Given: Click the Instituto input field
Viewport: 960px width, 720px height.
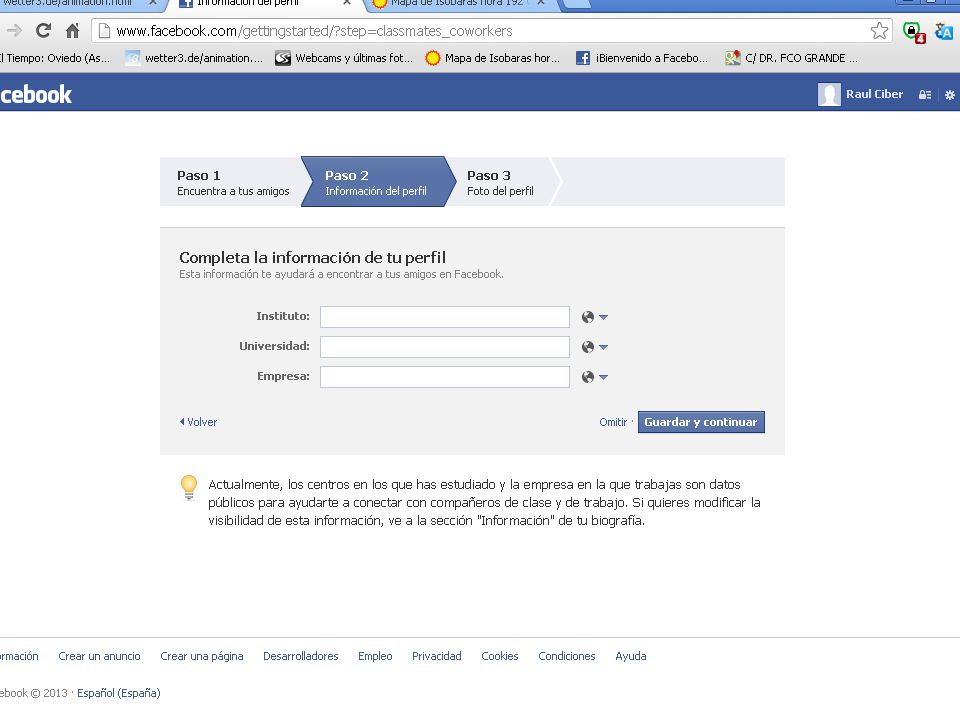Looking at the screenshot, I should [445, 317].
